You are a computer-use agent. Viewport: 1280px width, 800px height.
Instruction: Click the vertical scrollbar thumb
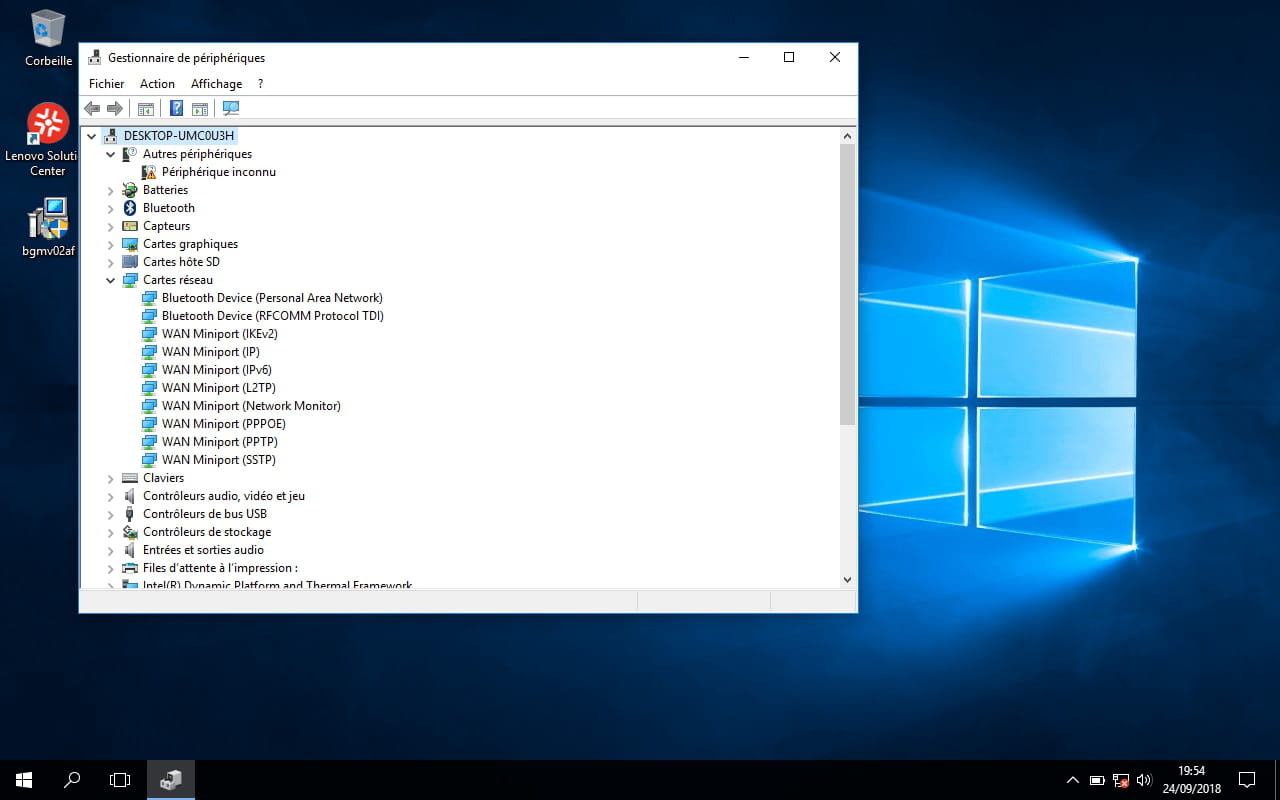coord(847,285)
